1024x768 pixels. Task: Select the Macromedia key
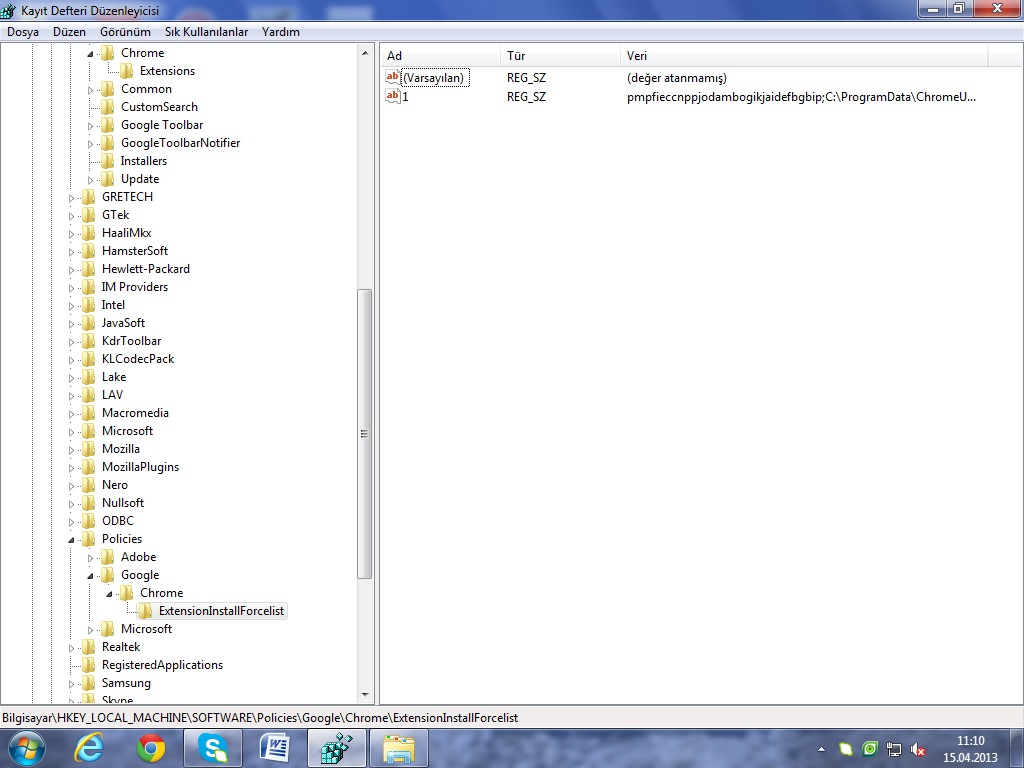135,413
